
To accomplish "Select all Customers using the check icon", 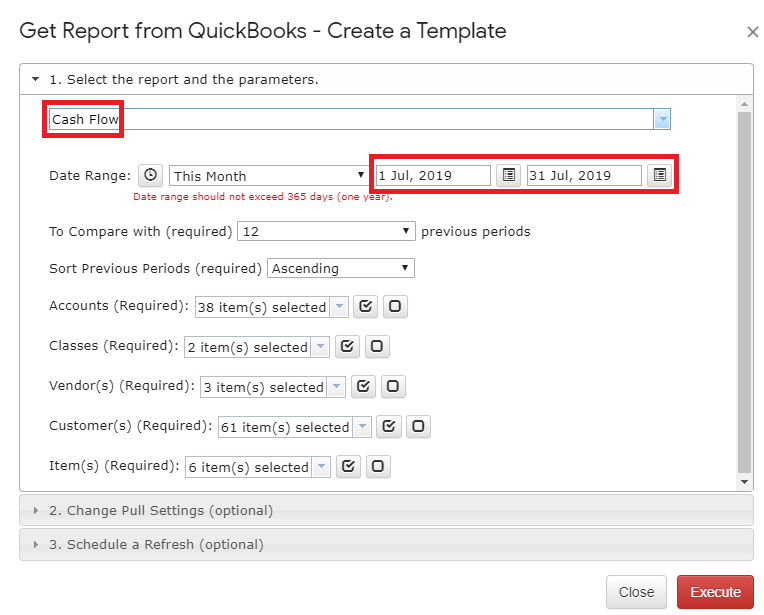I will [x=389, y=427].
